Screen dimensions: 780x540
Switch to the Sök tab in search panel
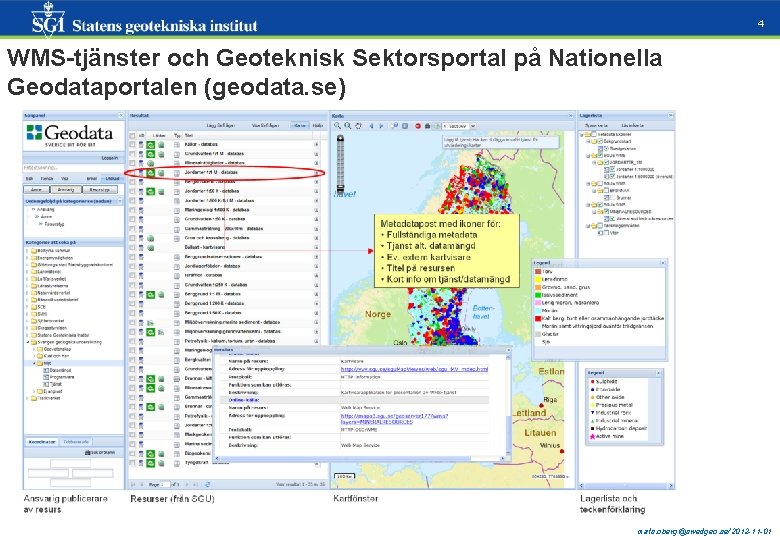(29, 179)
